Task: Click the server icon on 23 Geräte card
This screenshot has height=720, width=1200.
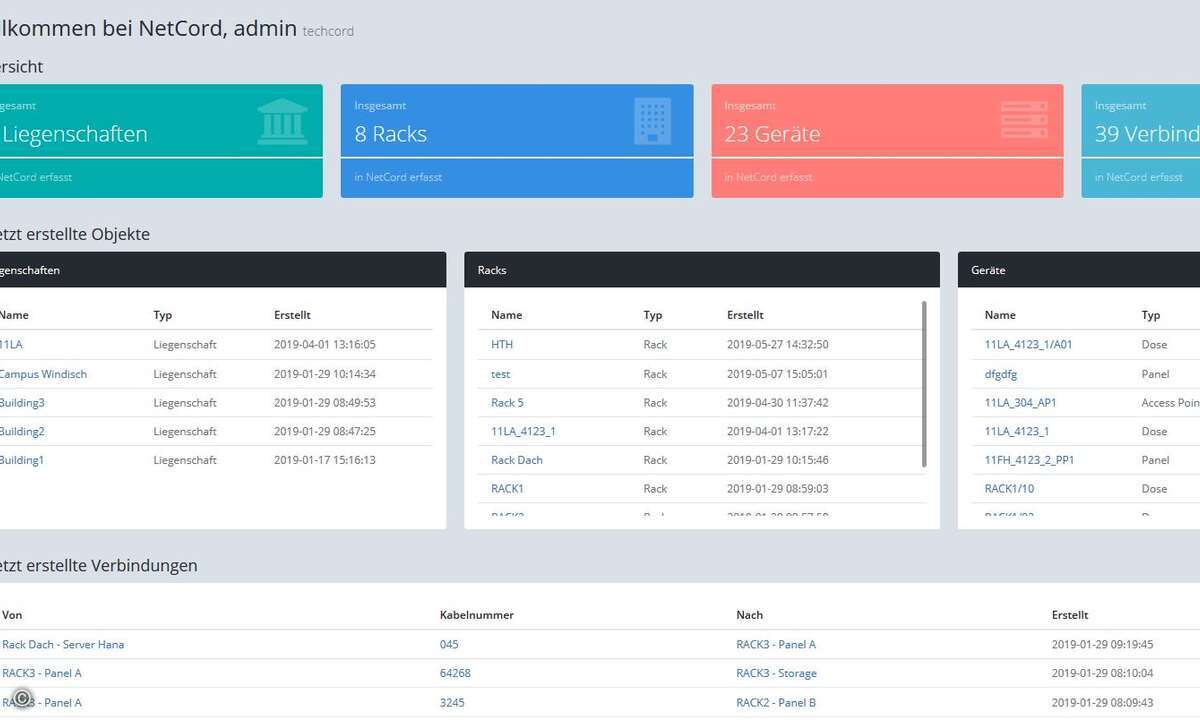Action: point(1024,119)
